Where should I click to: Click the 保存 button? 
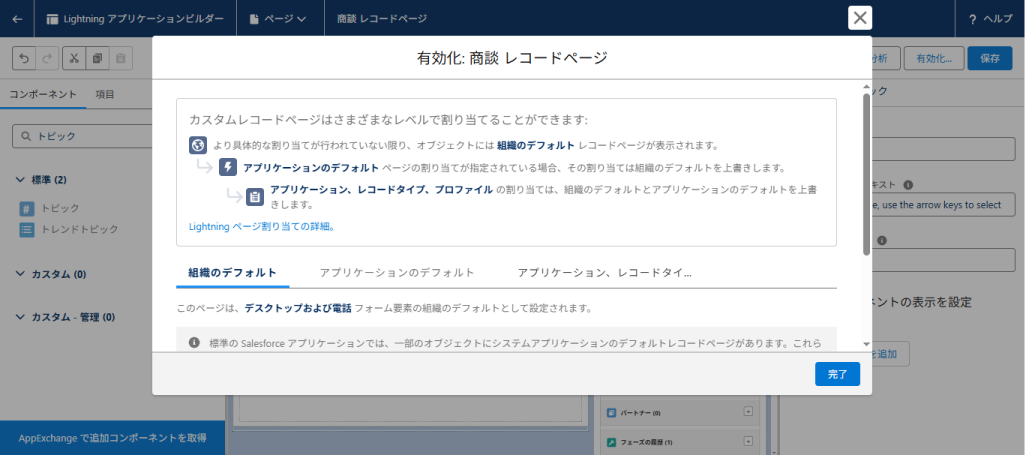[x=990, y=58]
